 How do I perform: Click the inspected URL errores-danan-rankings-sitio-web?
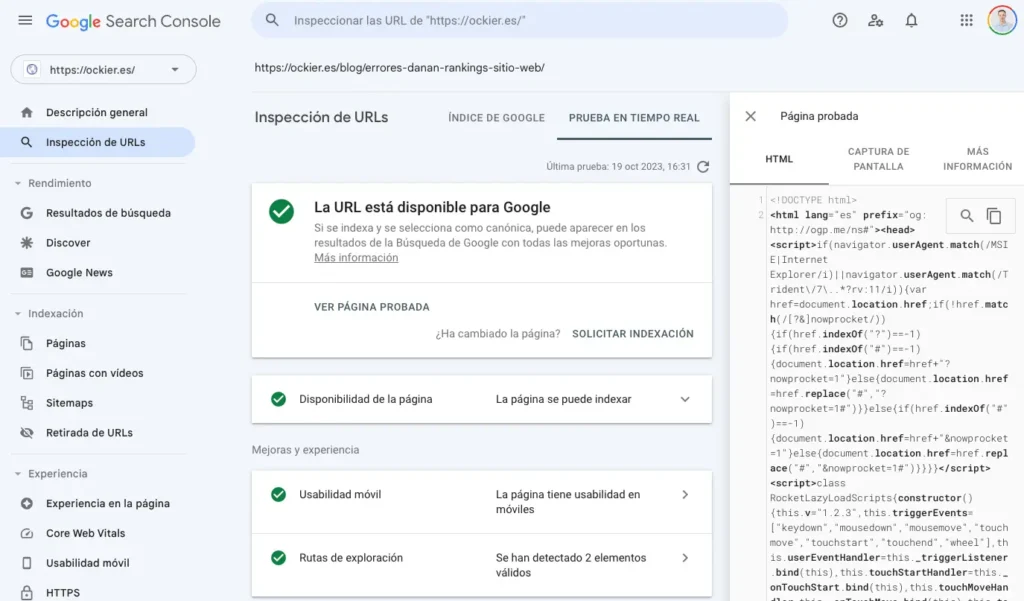pyautogui.click(x=400, y=67)
